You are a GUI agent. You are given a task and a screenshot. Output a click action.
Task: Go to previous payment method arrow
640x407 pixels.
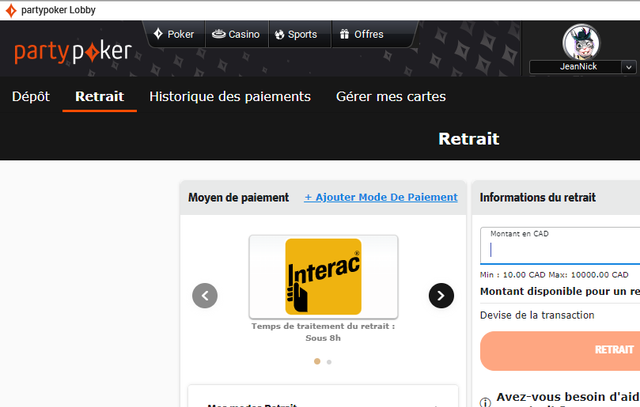205,296
